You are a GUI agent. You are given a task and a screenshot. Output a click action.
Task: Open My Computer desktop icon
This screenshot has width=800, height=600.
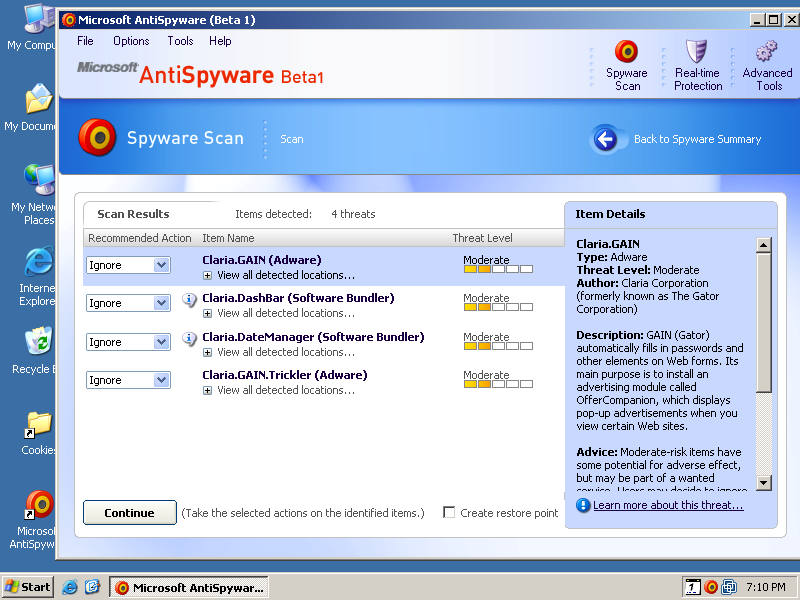(38, 20)
